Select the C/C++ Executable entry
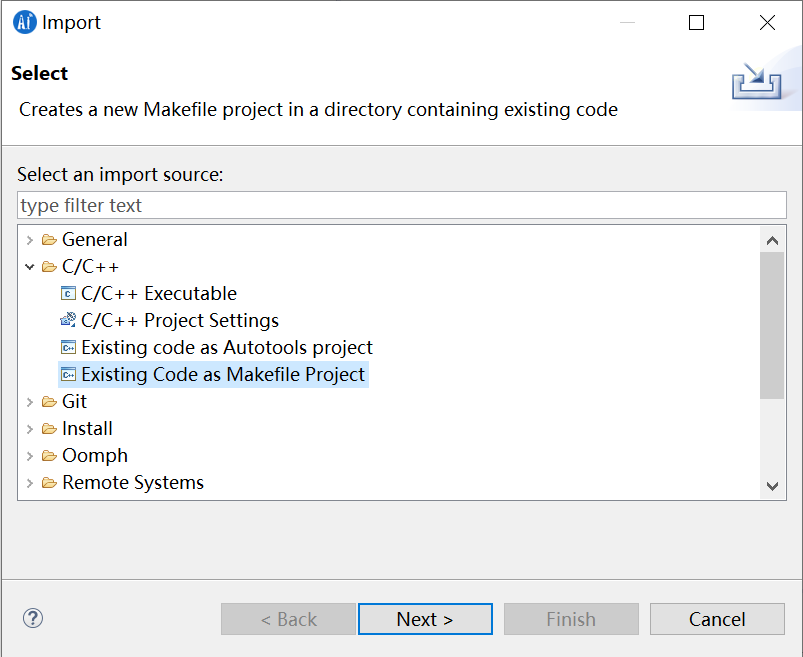The height and width of the screenshot is (657, 803). (x=159, y=294)
